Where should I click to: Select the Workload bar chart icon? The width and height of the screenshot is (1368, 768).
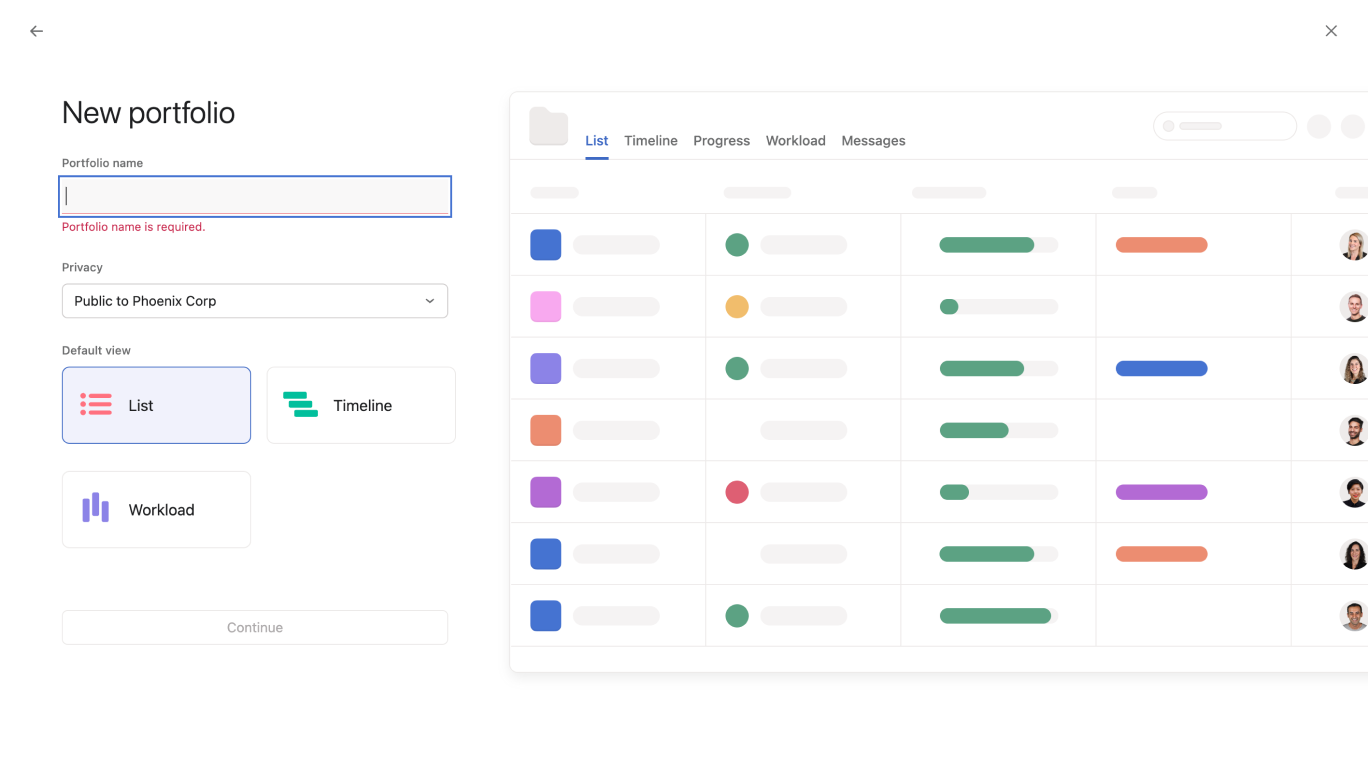(94, 509)
